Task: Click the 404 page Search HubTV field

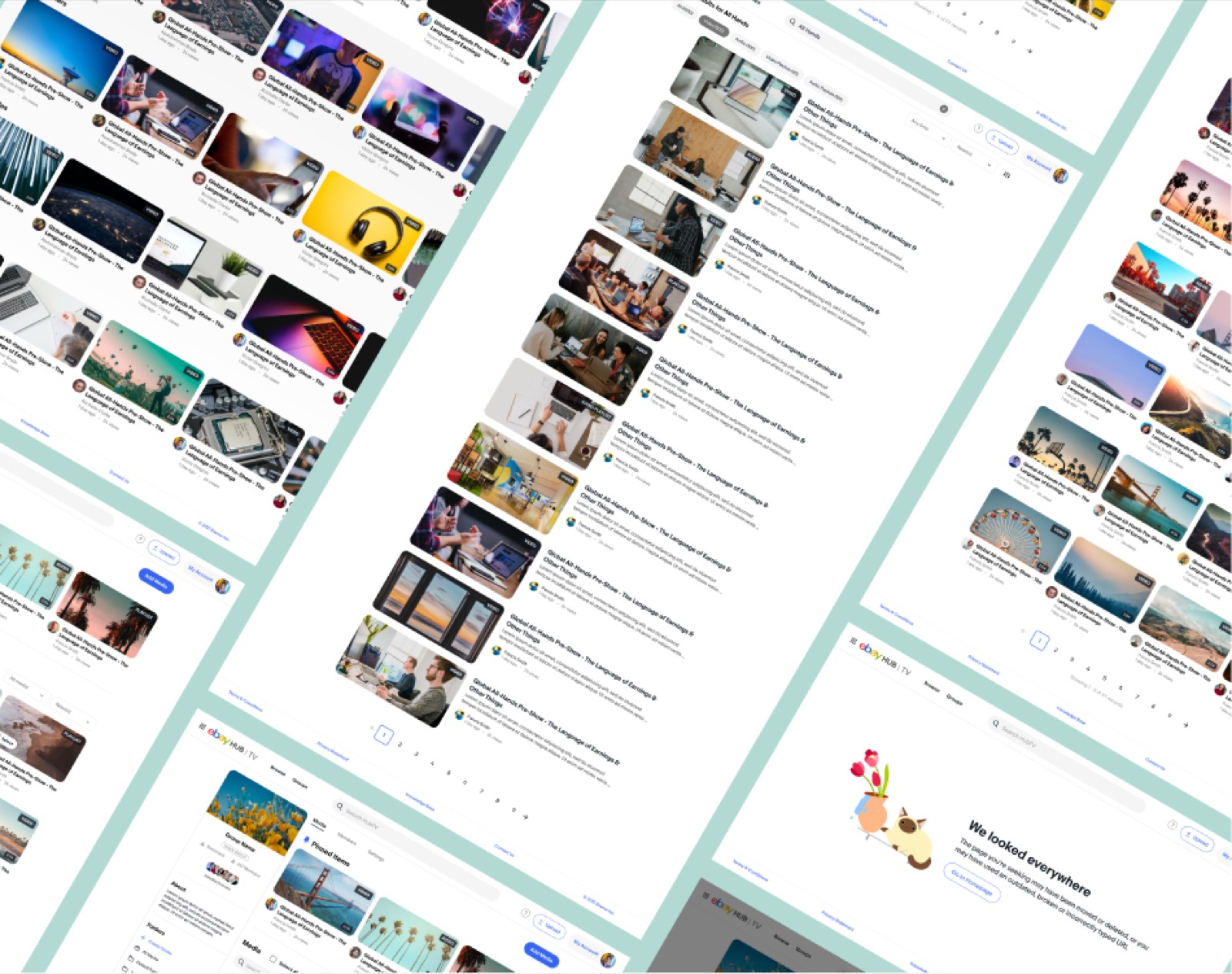Action: 1066,765
